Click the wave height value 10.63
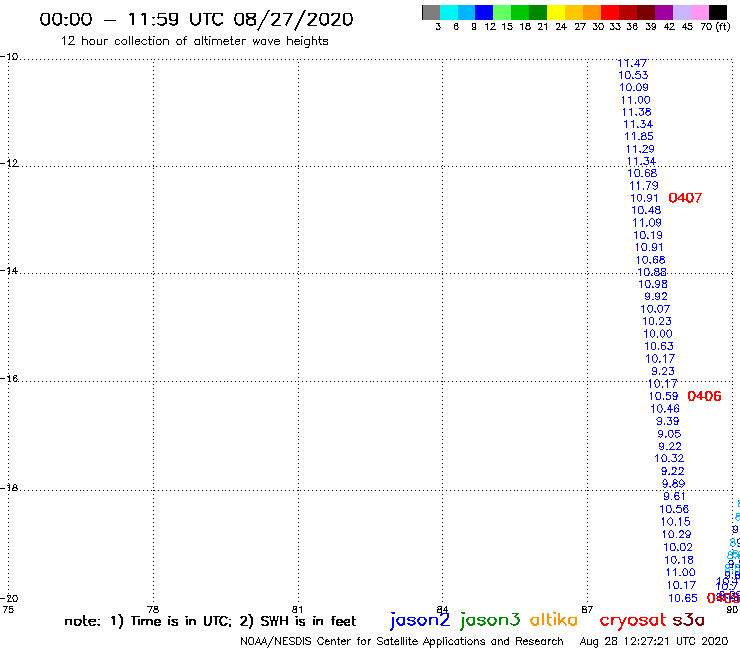Viewport: 740px width, 650px height. click(659, 346)
